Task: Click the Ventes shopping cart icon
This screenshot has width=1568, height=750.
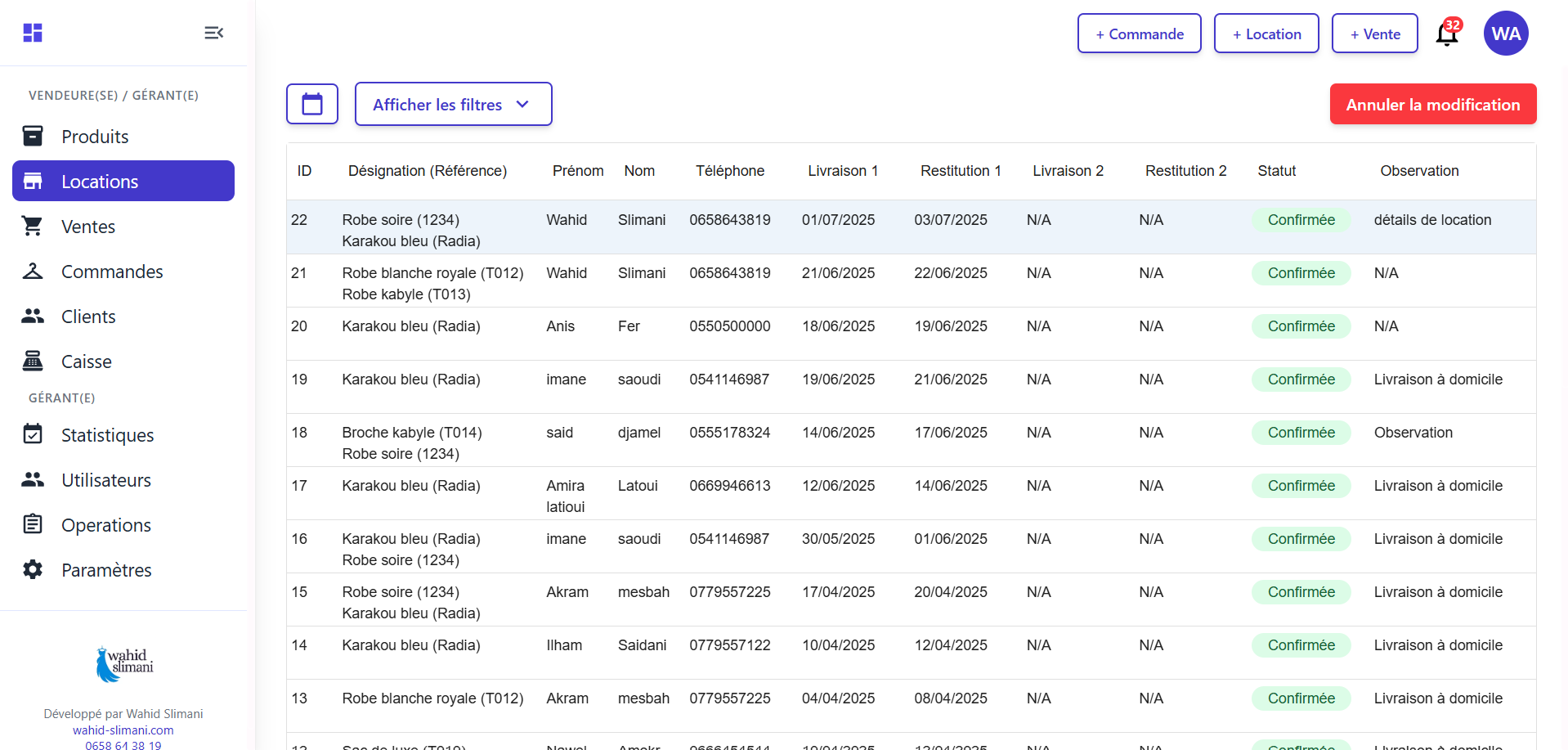Action: [x=33, y=226]
